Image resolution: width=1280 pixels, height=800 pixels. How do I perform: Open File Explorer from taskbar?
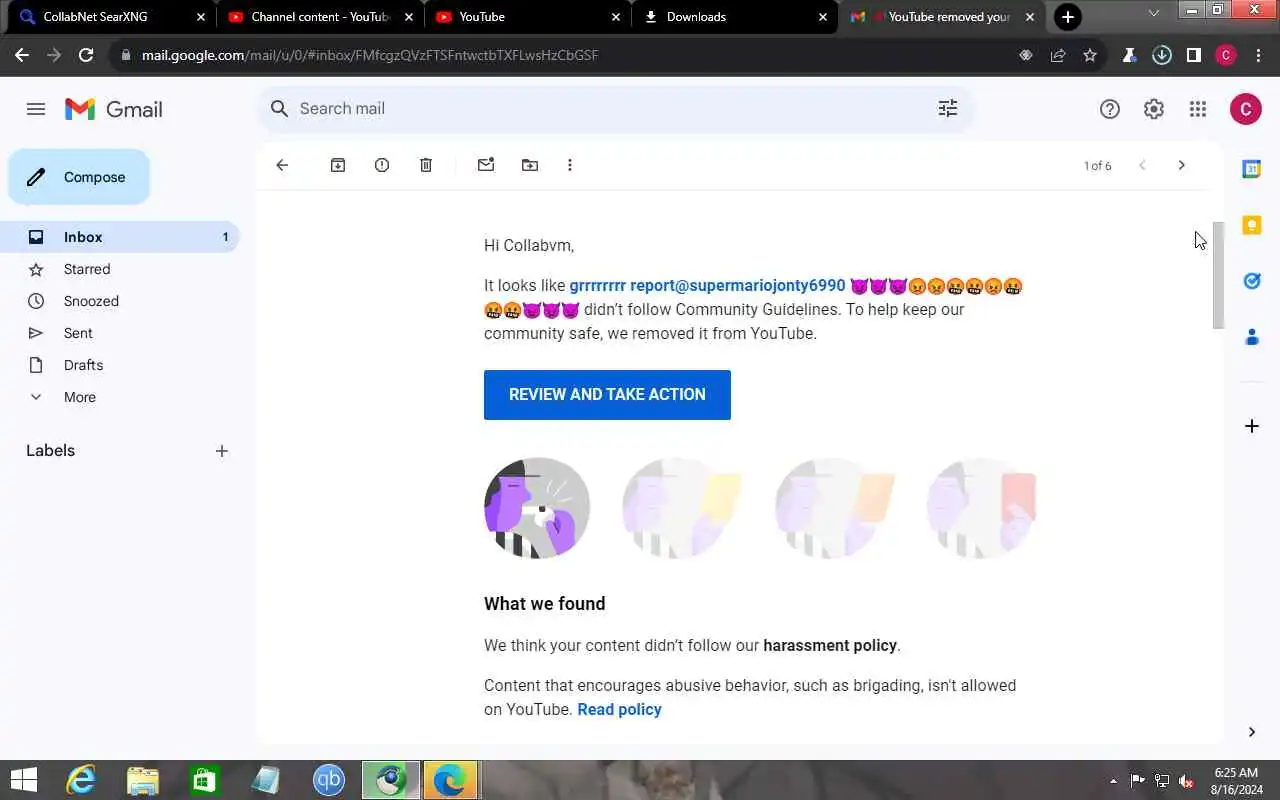(x=143, y=780)
